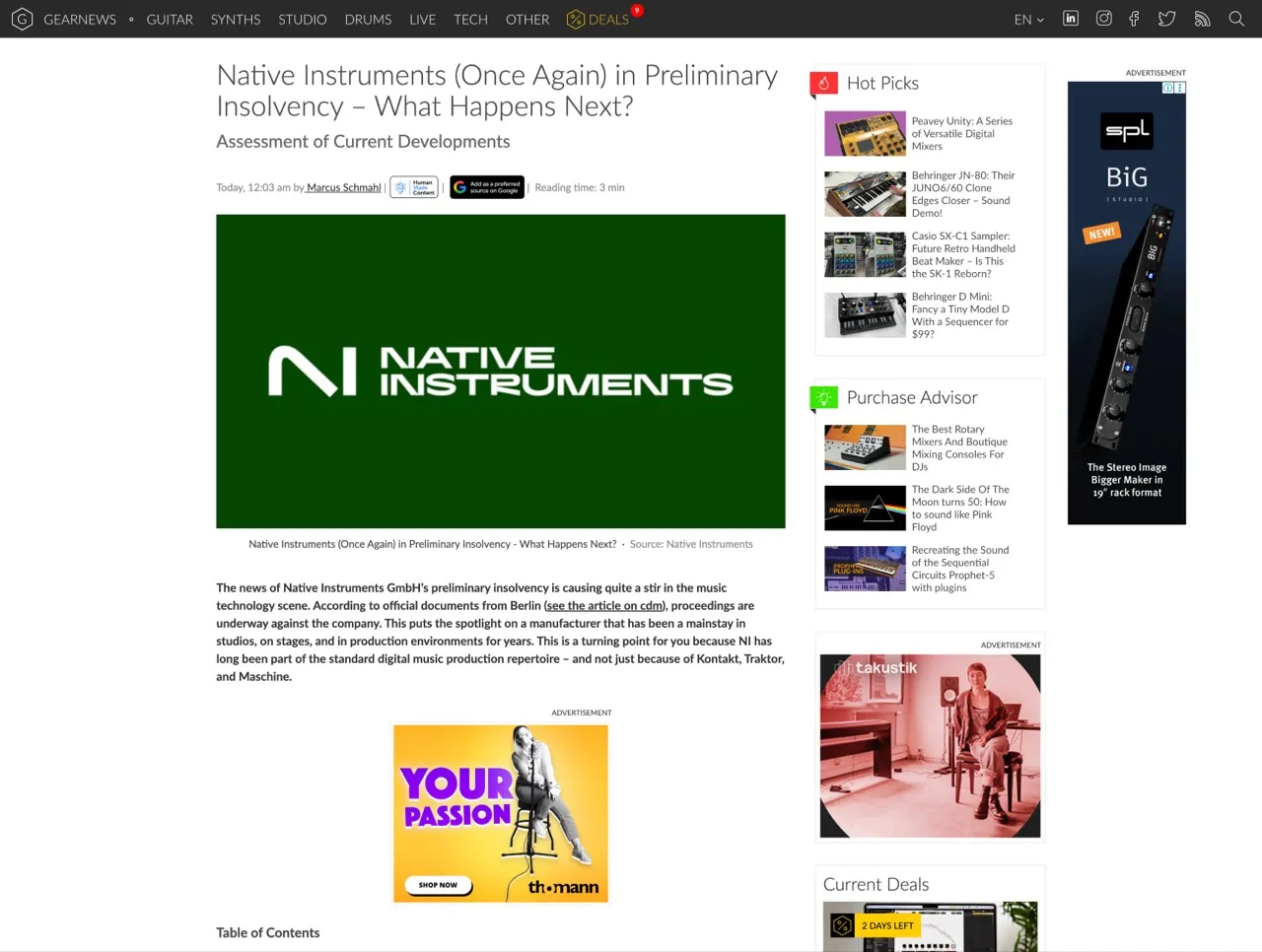
Task: Switch to the DRUMS section
Action: 368,19
